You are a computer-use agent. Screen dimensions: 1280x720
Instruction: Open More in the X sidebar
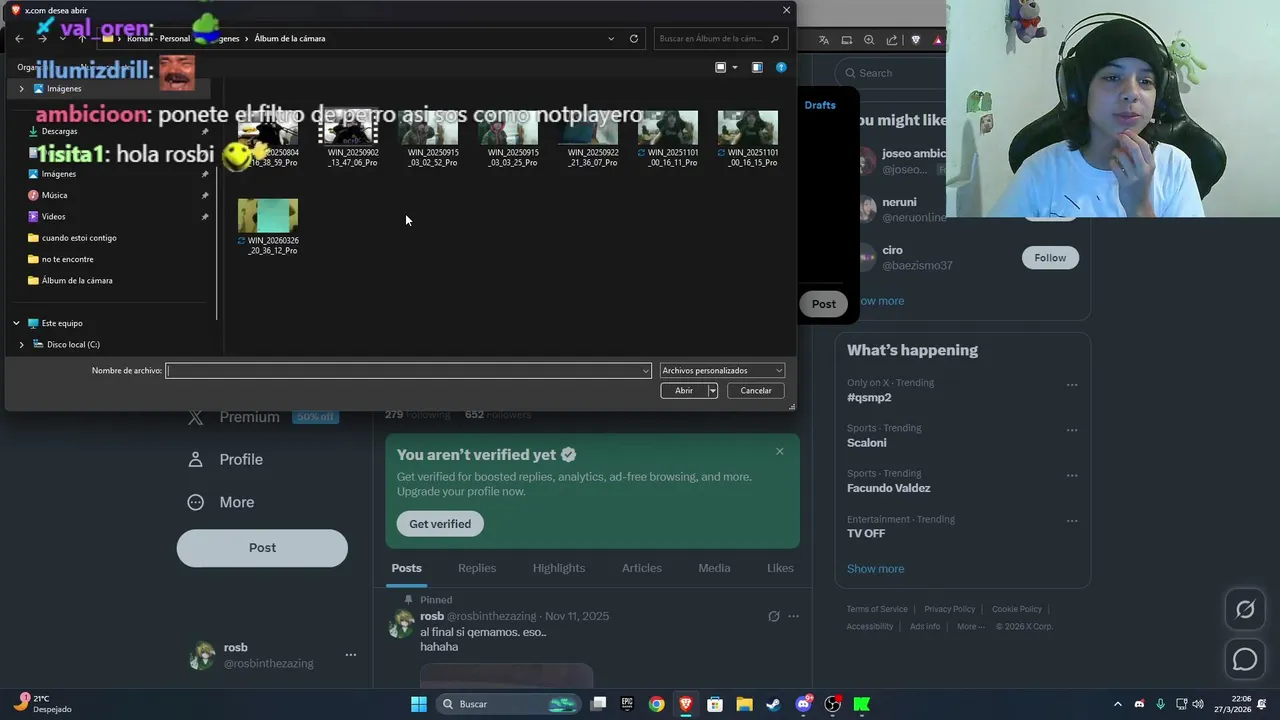click(221, 502)
